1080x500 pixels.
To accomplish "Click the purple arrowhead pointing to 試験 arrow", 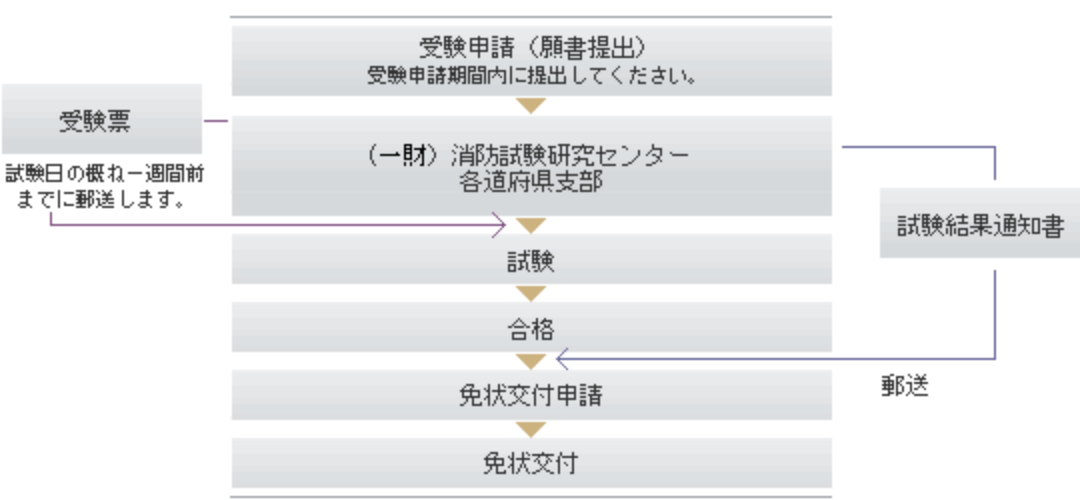I will 501,225.
